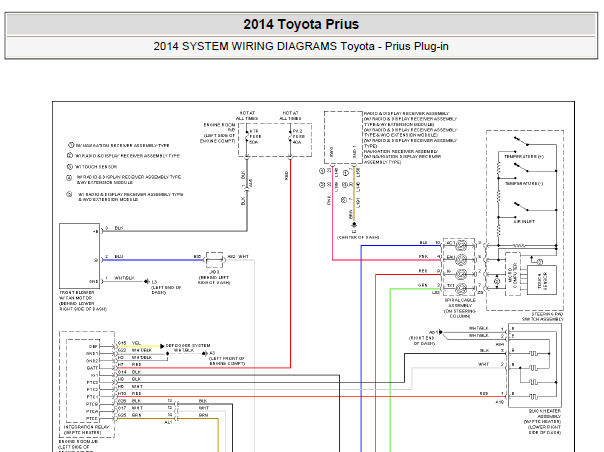Click the "RADIO & DISPLAY RECEIVER ASSEMBLY" heading

pos(406,114)
